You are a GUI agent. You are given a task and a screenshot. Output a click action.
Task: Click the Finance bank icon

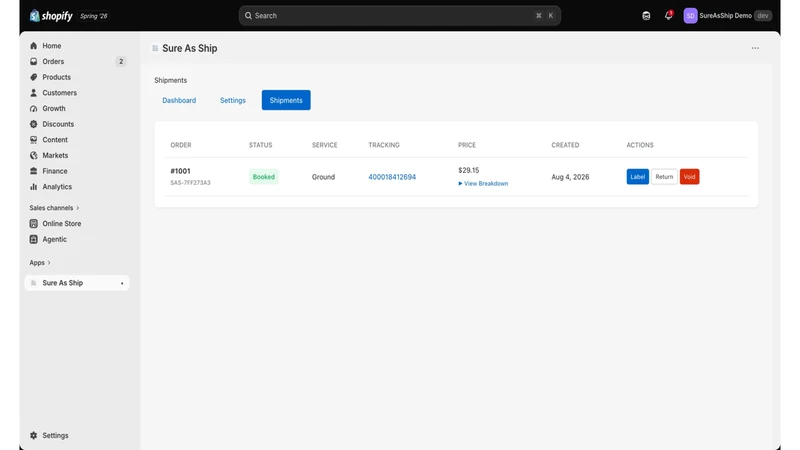34,171
